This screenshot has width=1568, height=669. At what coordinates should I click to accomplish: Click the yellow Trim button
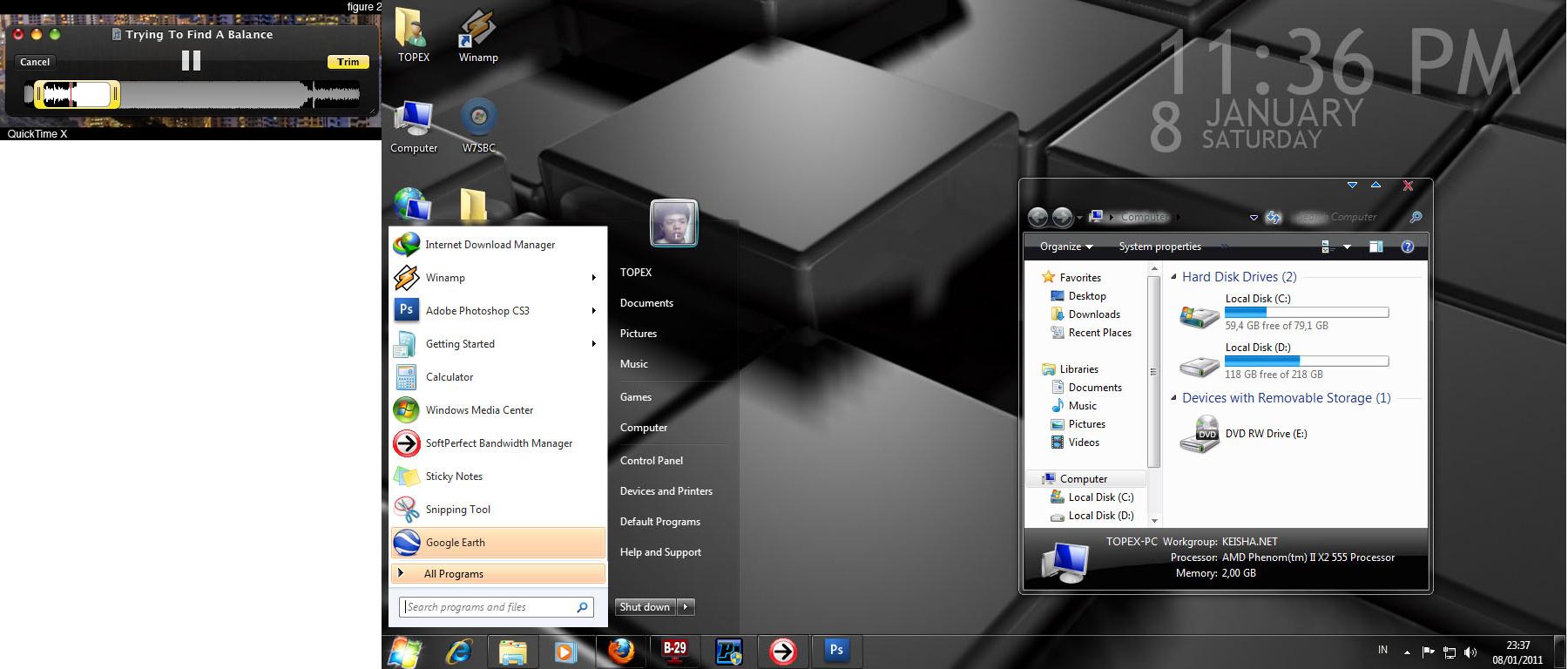click(348, 62)
